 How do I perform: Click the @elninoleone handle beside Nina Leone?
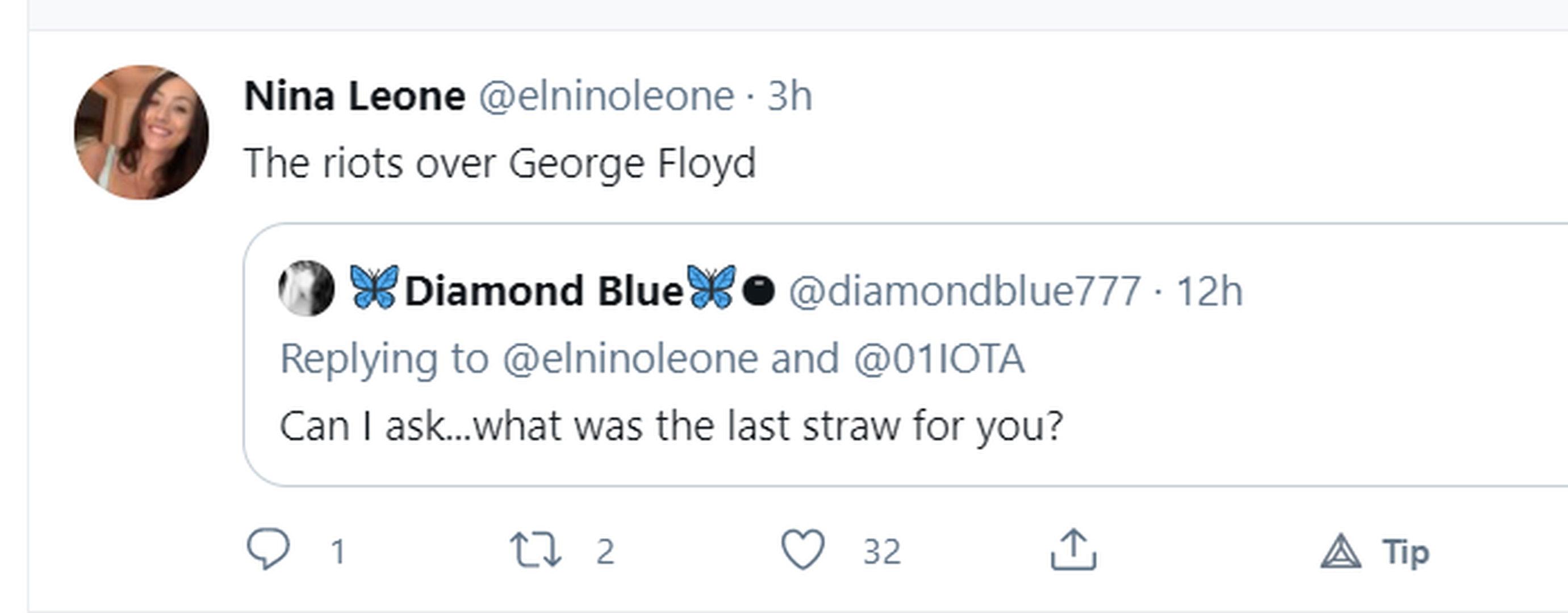(607, 96)
